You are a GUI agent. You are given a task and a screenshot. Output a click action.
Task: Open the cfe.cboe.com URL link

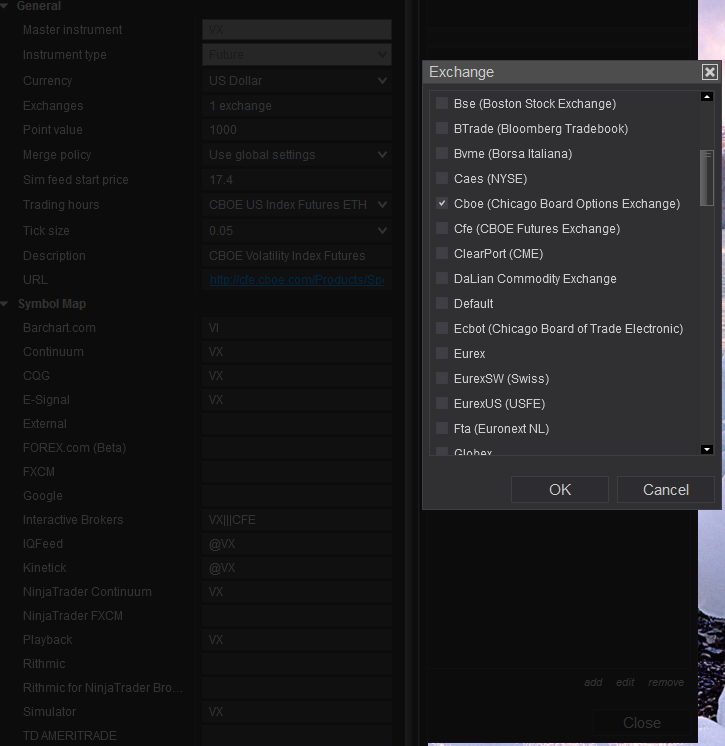point(297,280)
